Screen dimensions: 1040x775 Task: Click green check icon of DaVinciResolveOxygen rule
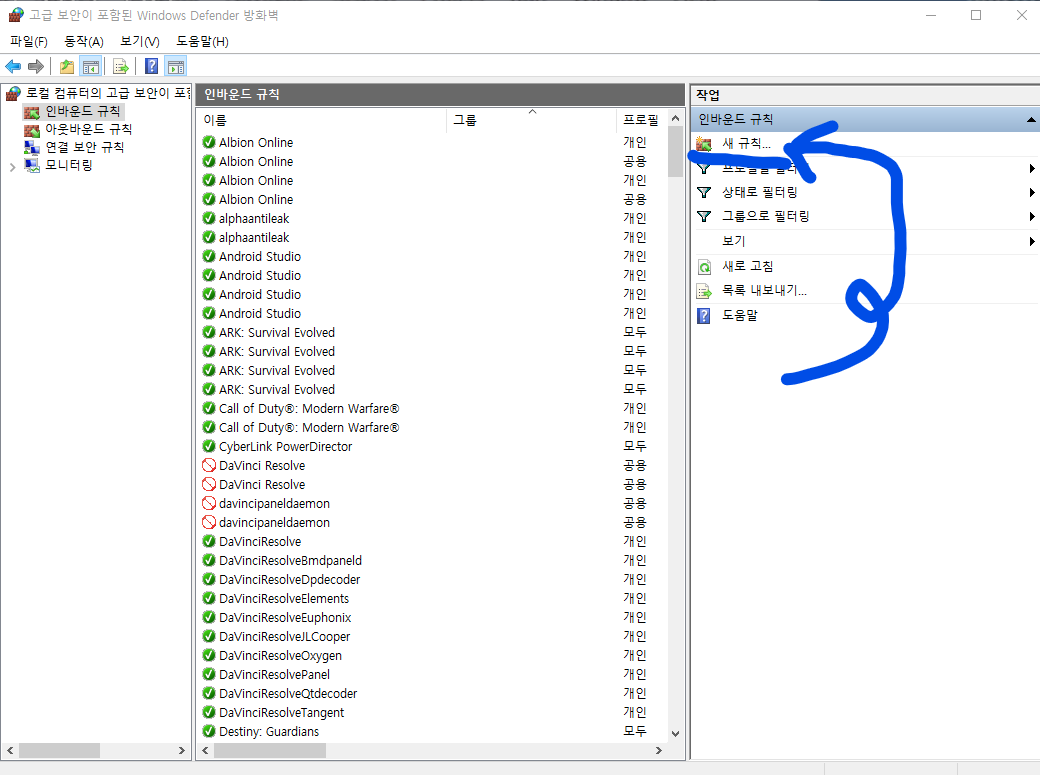pyautogui.click(x=209, y=655)
